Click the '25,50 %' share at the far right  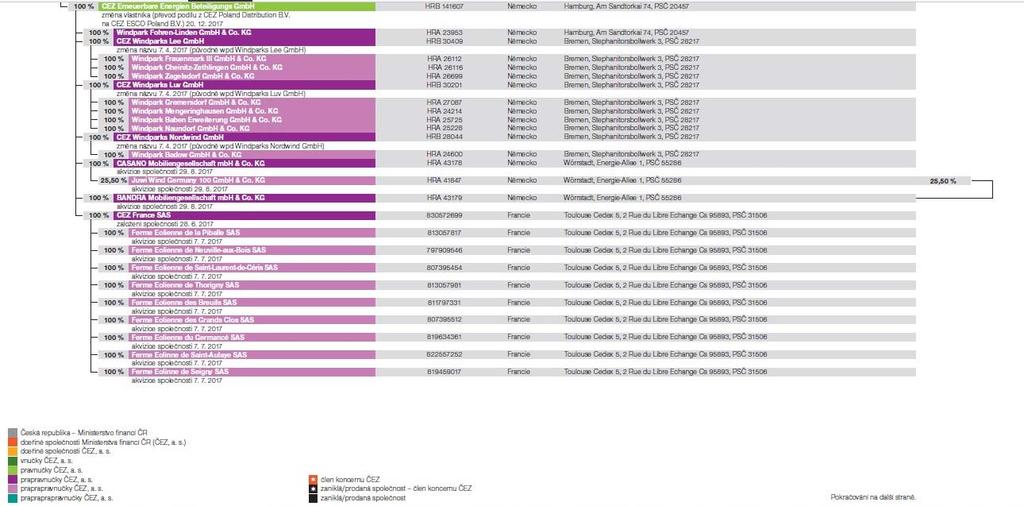coord(943,180)
